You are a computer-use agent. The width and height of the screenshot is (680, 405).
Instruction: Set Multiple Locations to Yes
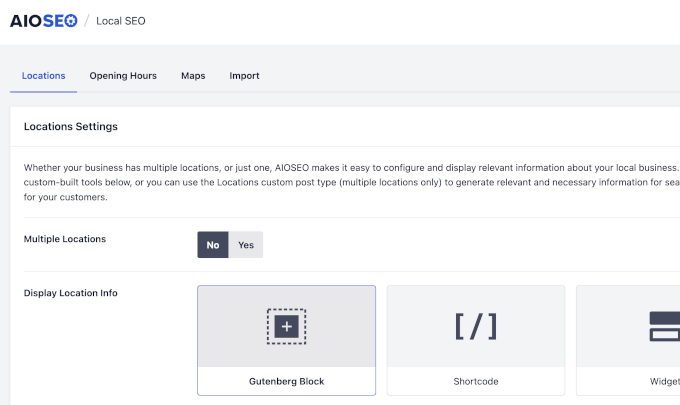point(246,245)
